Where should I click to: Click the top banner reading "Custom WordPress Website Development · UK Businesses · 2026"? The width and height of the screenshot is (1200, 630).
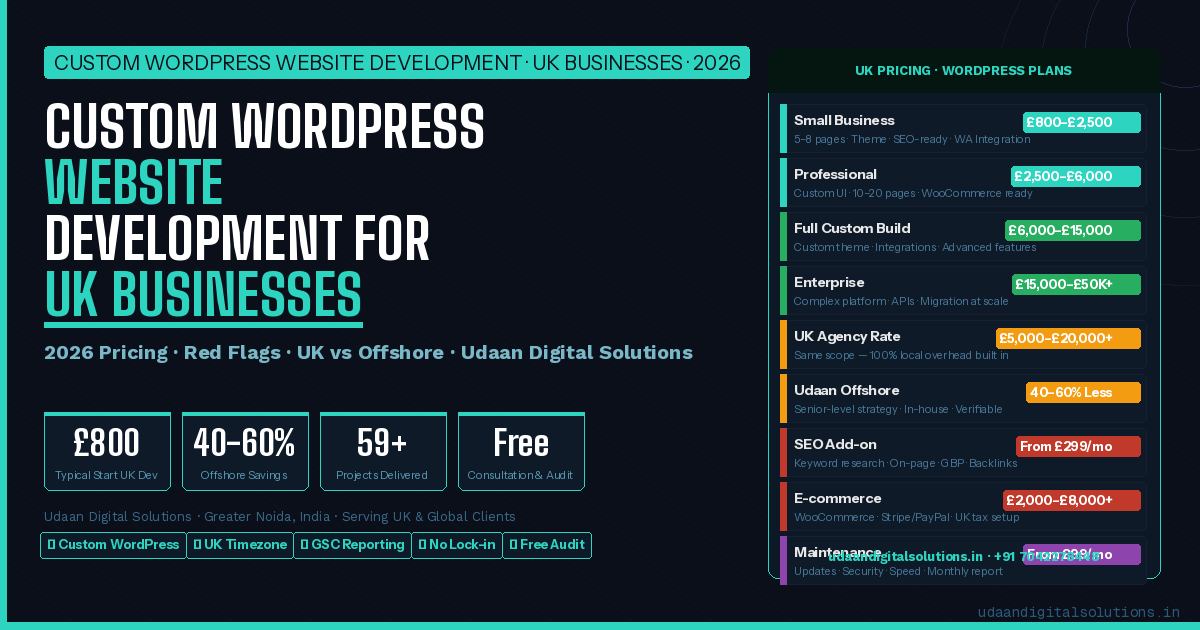[397, 63]
